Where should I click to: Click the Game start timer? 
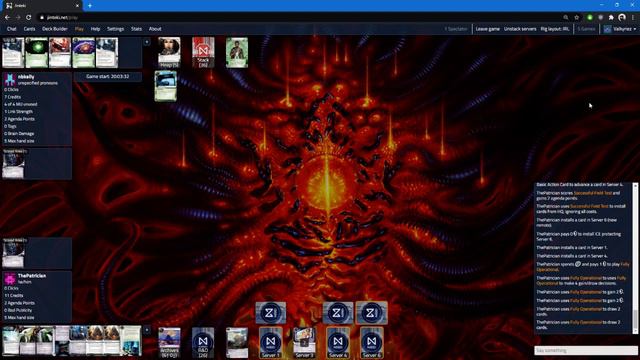tap(108, 77)
